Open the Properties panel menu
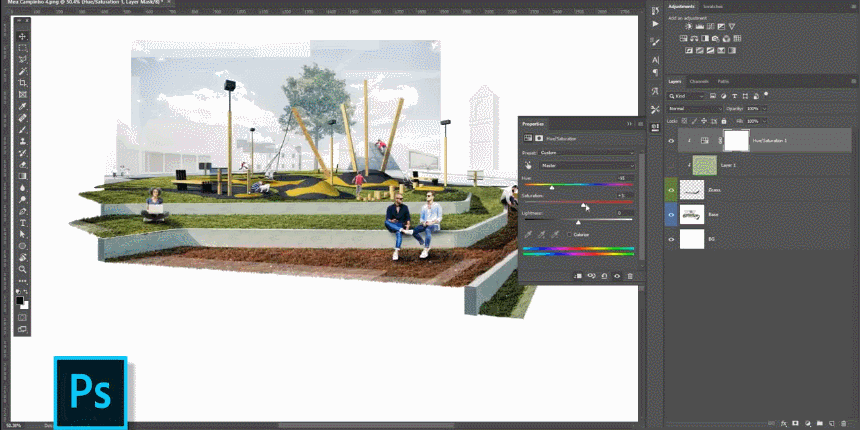Viewport: 860px width, 430px height. click(640, 124)
